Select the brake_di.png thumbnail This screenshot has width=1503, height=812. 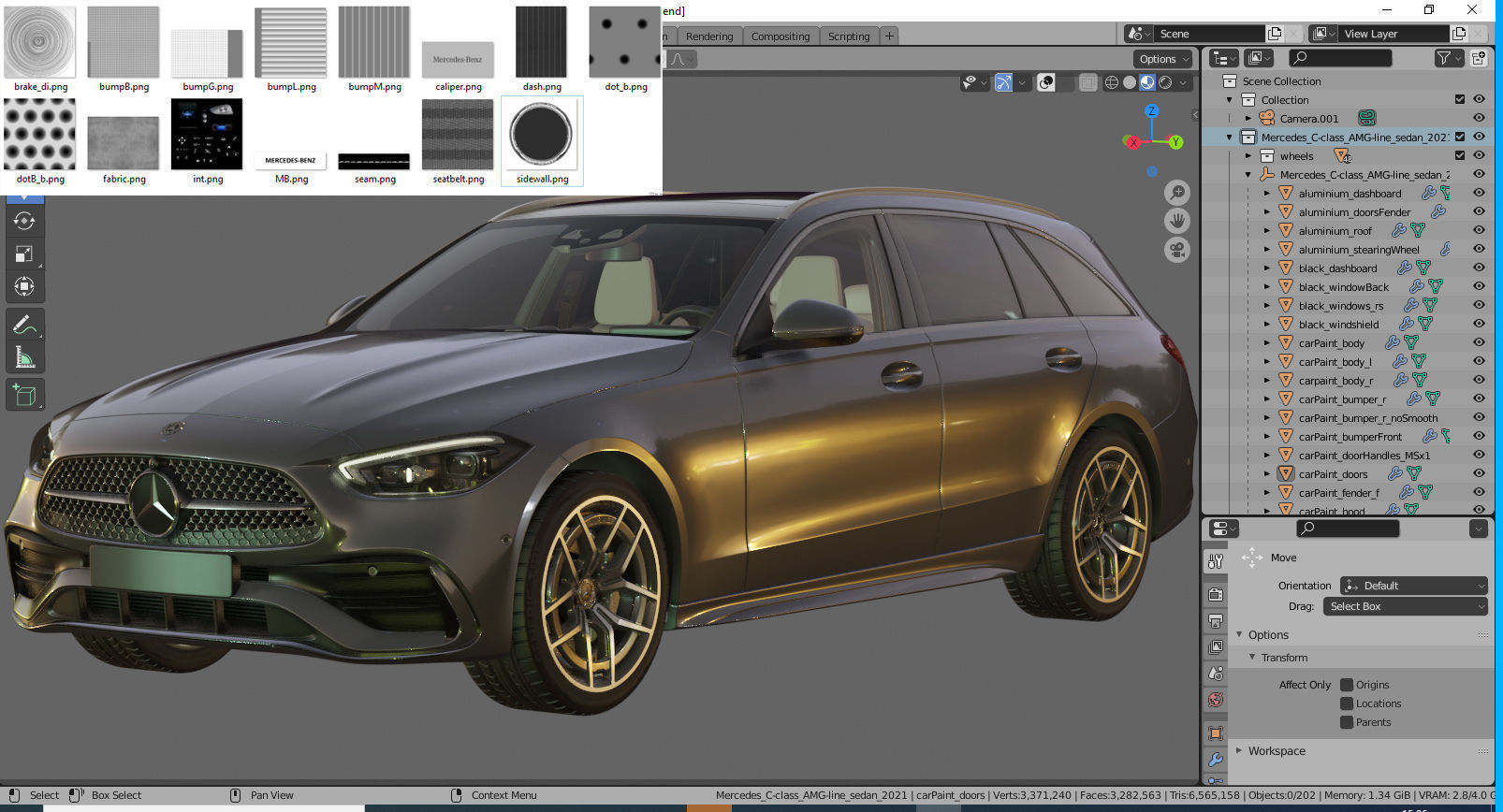(x=40, y=49)
